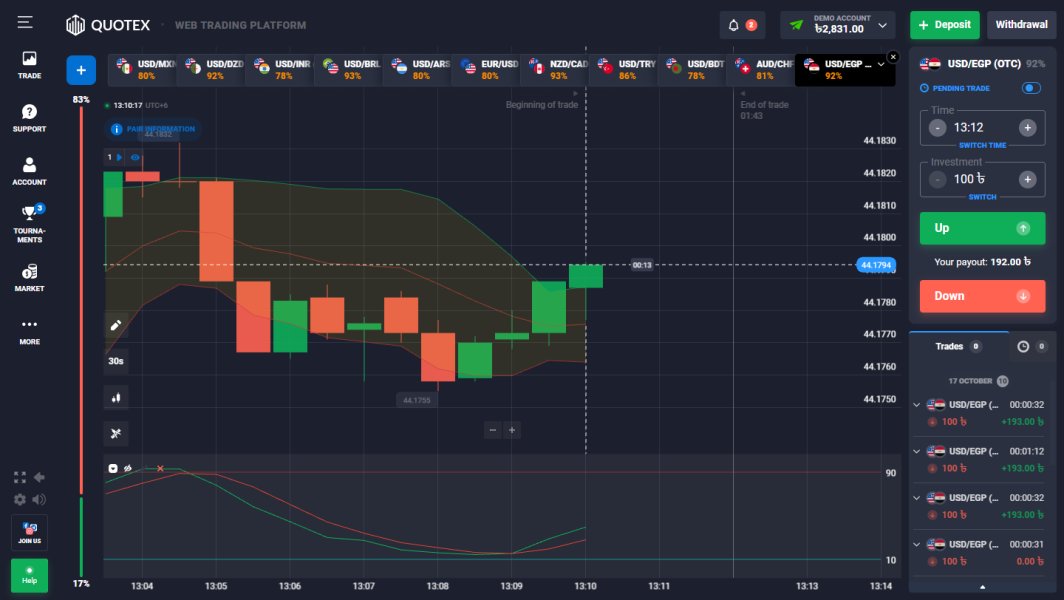The height and width of the screenshot is (600, 1064).
Task: Click Switch Time link
Action: point(982,145)
